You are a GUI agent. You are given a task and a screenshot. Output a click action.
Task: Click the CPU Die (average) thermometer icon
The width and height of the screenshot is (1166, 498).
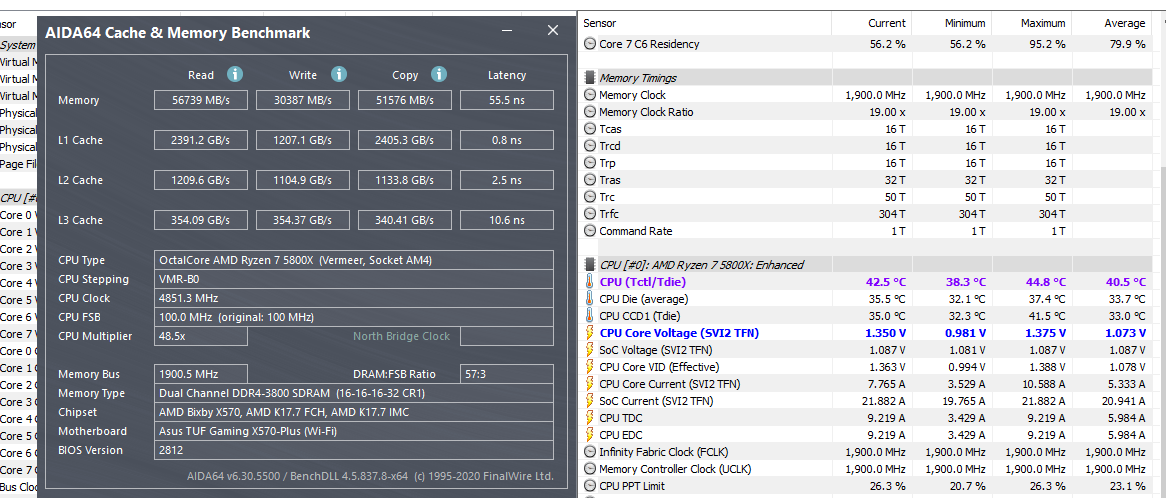tap(590, 299)
